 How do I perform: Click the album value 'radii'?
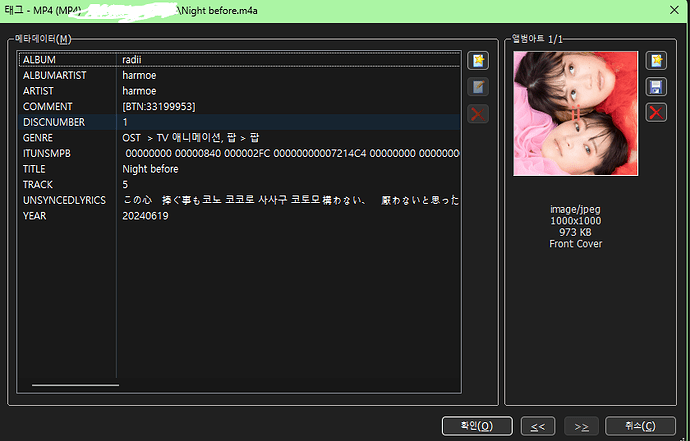(x=132, y=59)
